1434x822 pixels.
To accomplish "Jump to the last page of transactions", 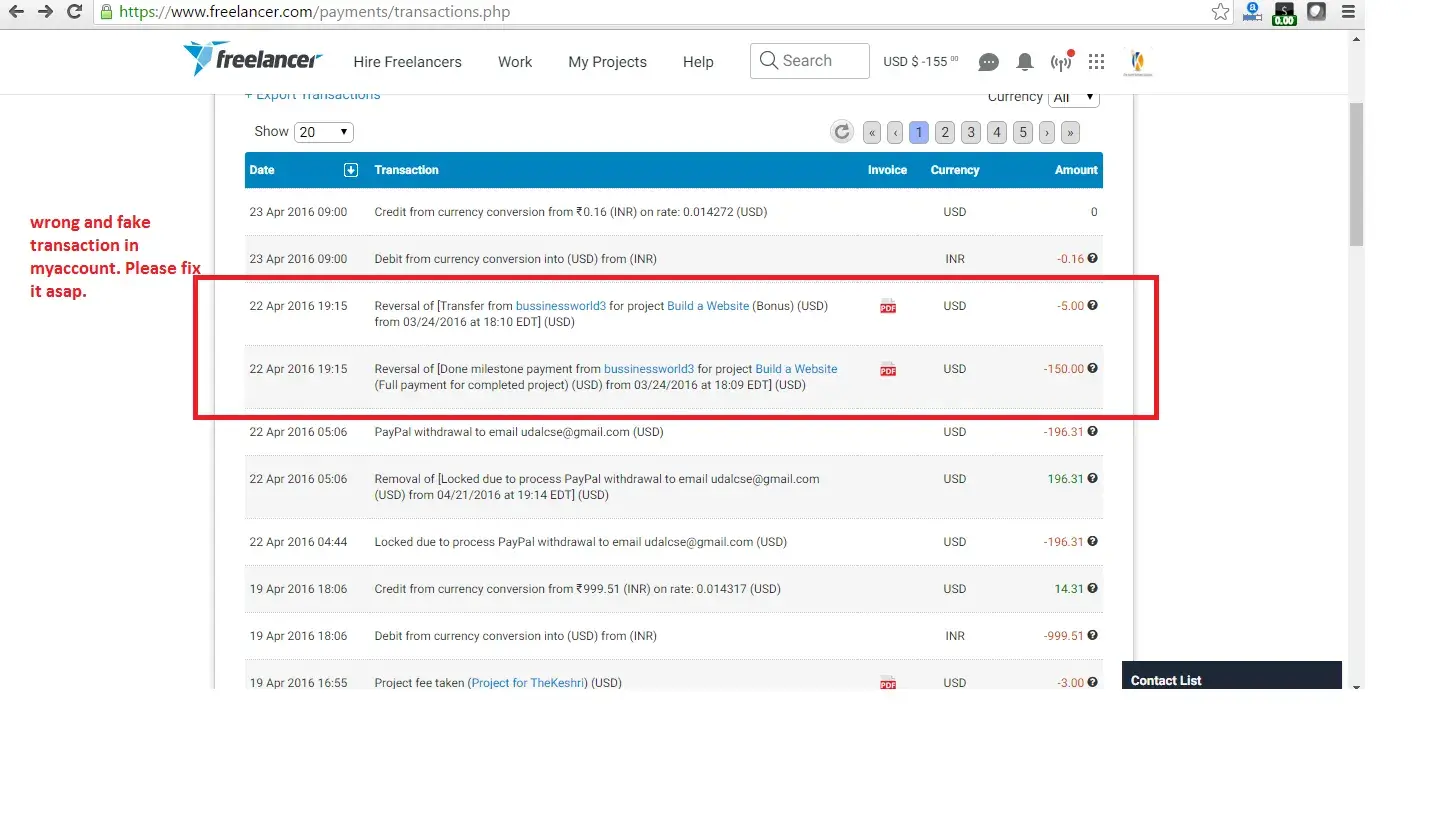I will [x=1070, y=132].
